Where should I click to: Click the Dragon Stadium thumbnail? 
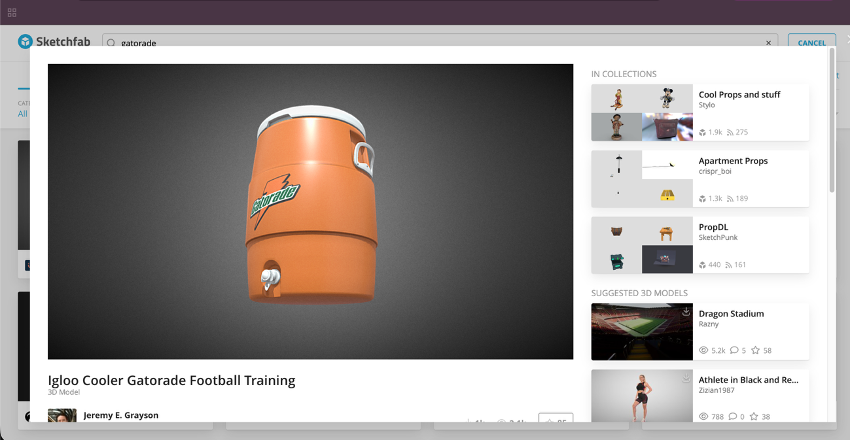click(x=642, y=332)
